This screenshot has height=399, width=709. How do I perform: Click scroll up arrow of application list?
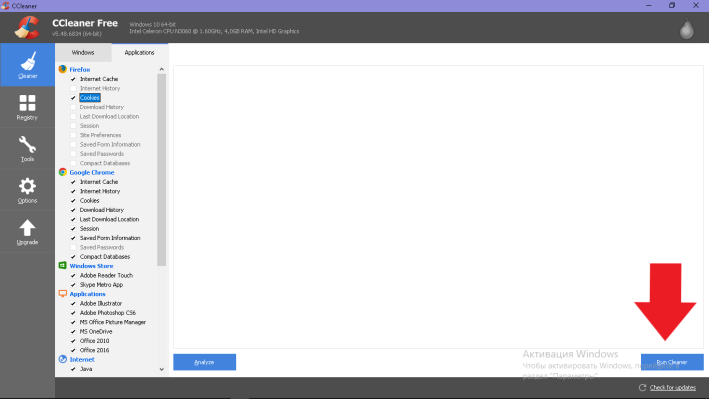pos(161,69)
